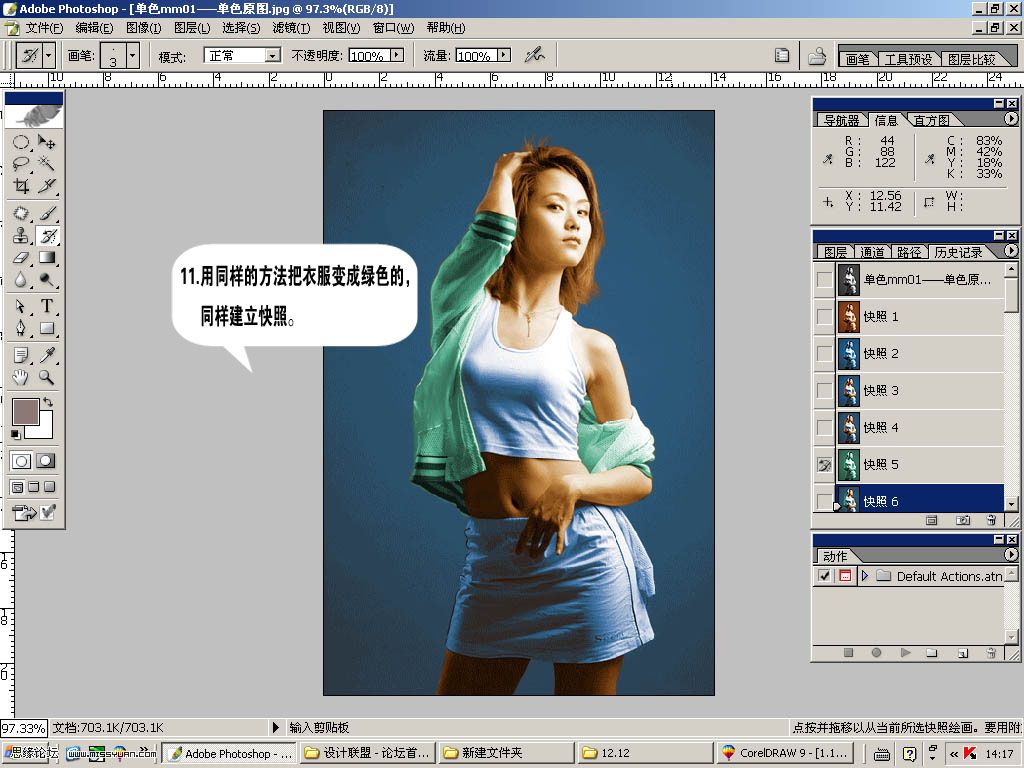Click the zoom percentage field 97.33%
The width and height of the screenshot is (1024, 768).
24,728
